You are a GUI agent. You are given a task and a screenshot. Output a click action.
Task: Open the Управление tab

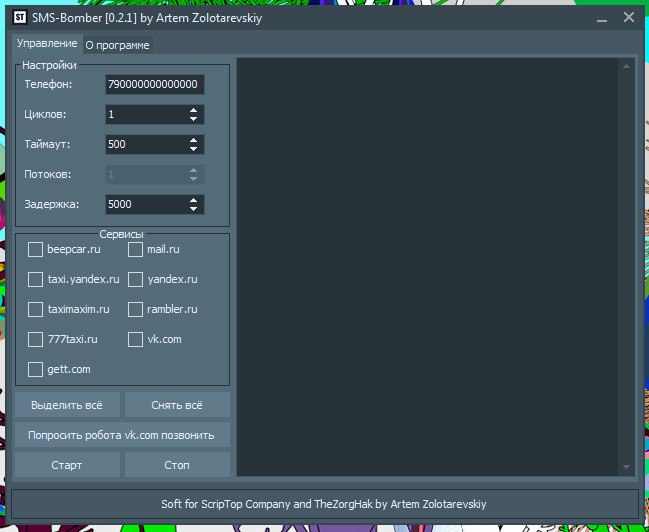(47, 44)
